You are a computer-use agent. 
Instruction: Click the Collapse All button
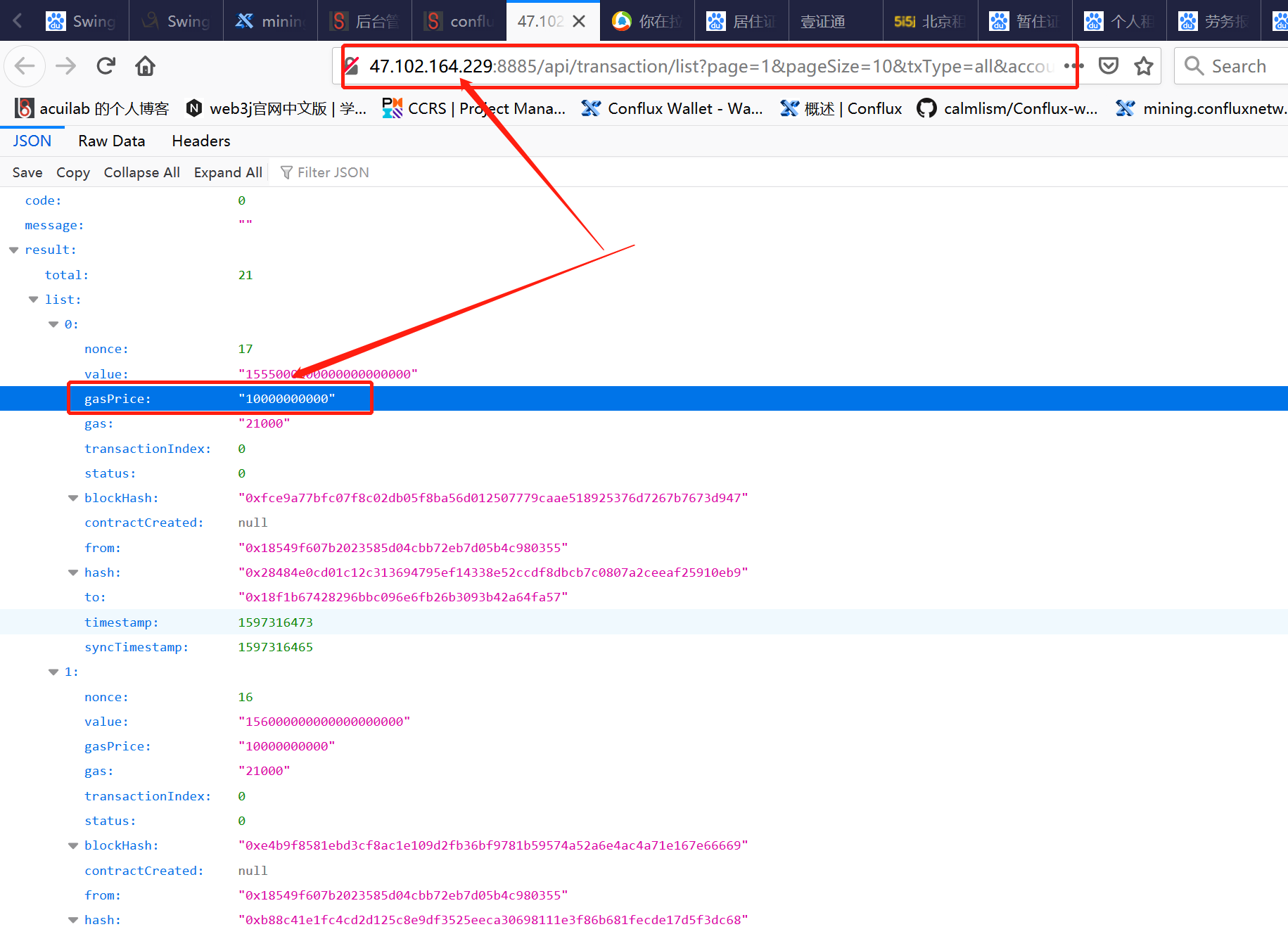(141, 172)
